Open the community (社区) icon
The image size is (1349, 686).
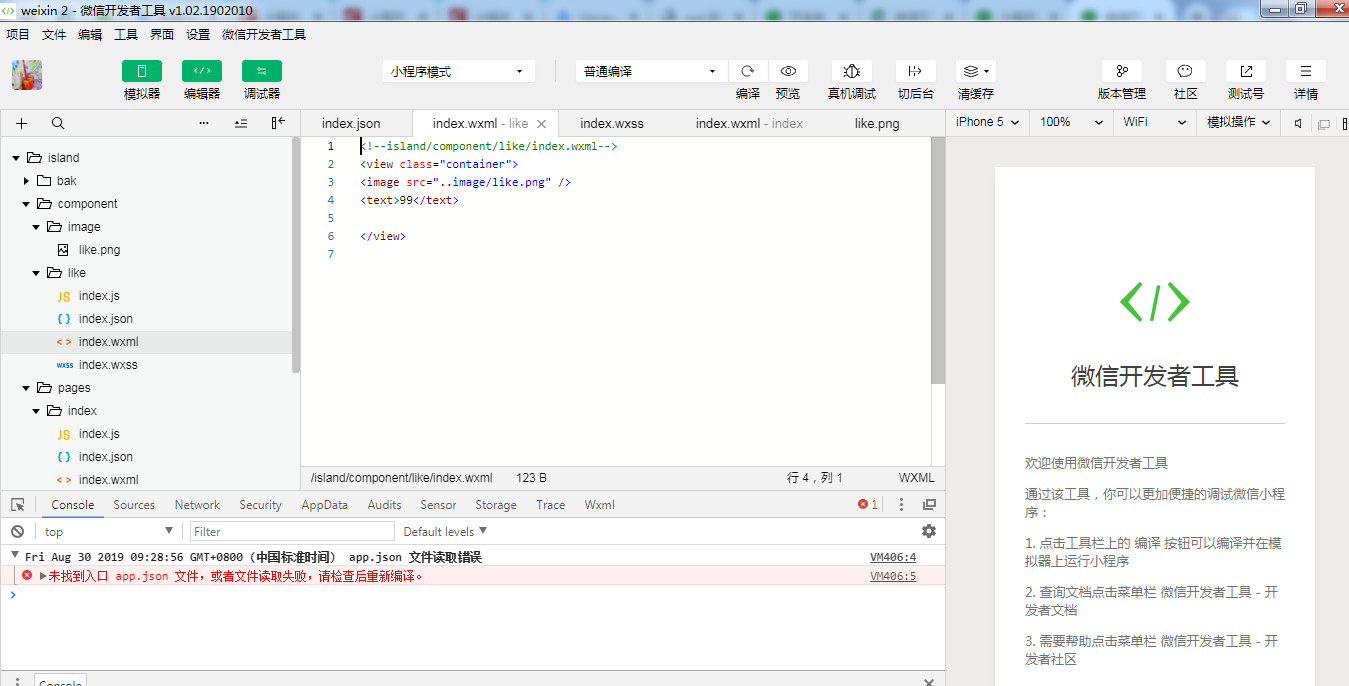pos(1185,71)
